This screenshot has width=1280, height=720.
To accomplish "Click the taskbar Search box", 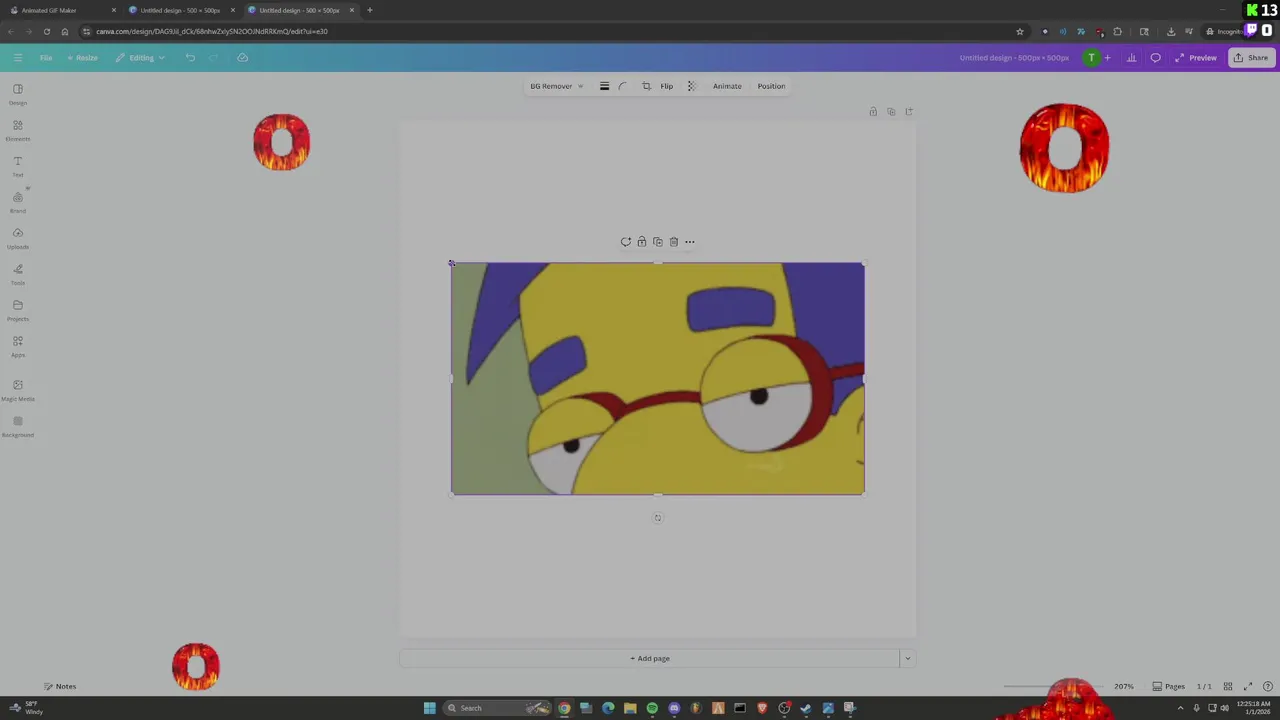I will pos(498,708).
